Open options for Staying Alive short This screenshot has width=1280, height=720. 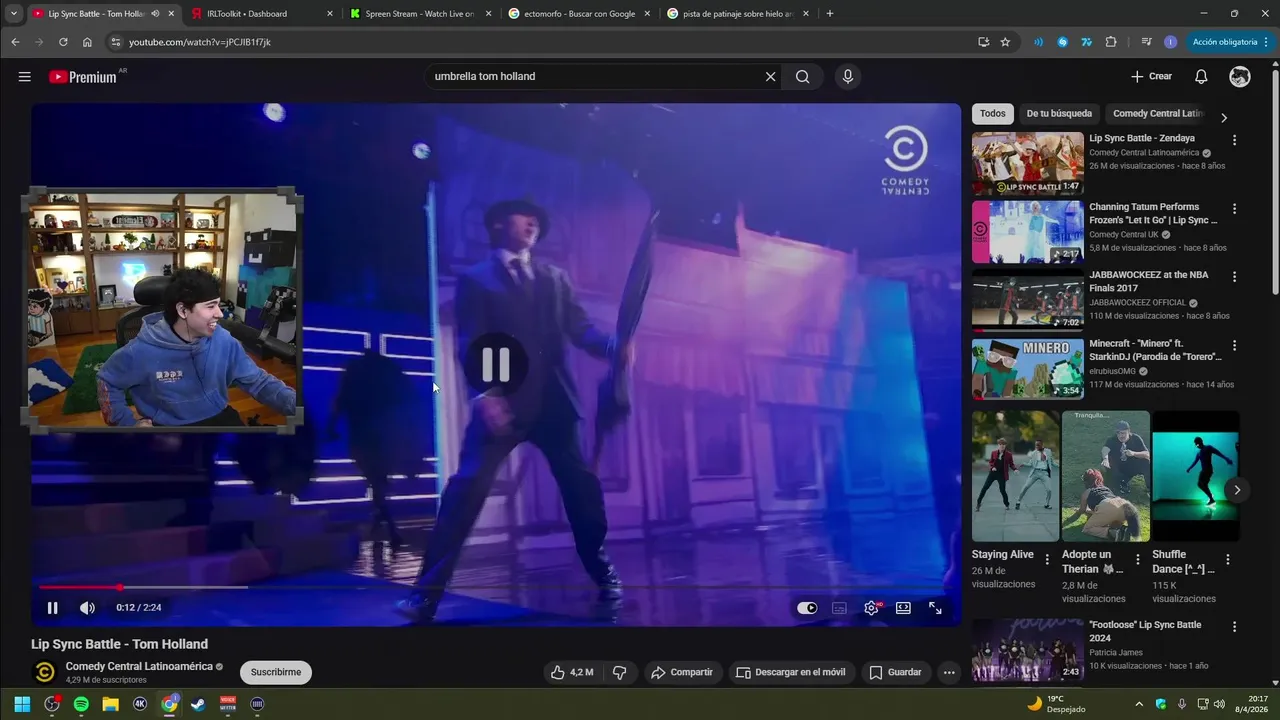[x=1047, y=560]
